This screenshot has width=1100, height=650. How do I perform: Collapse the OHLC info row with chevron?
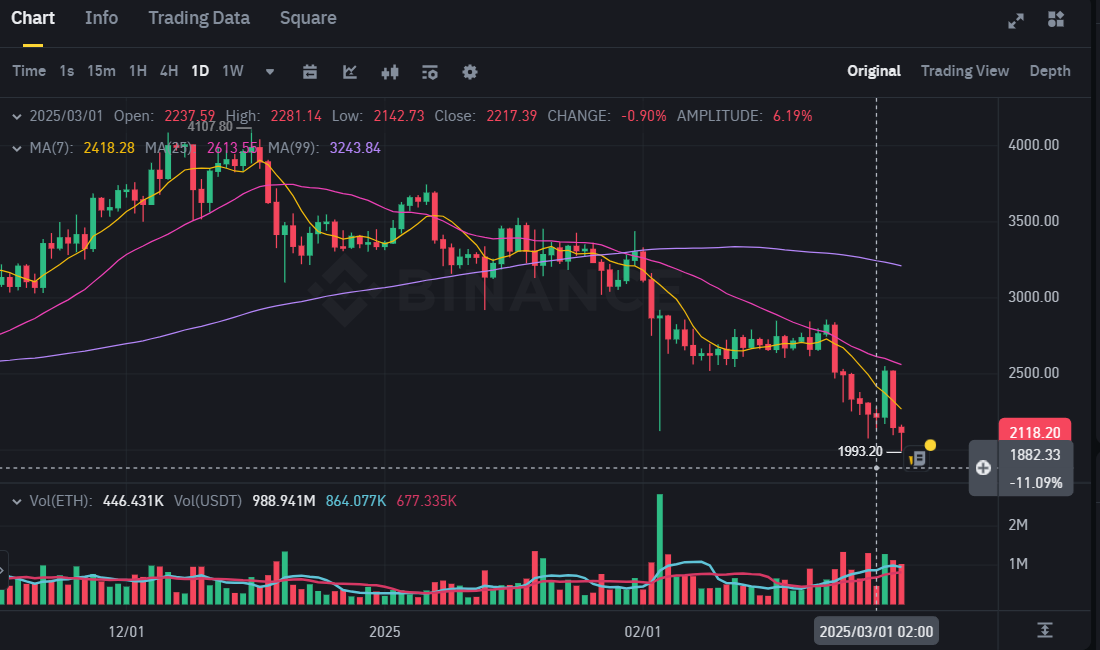(14, 116)
